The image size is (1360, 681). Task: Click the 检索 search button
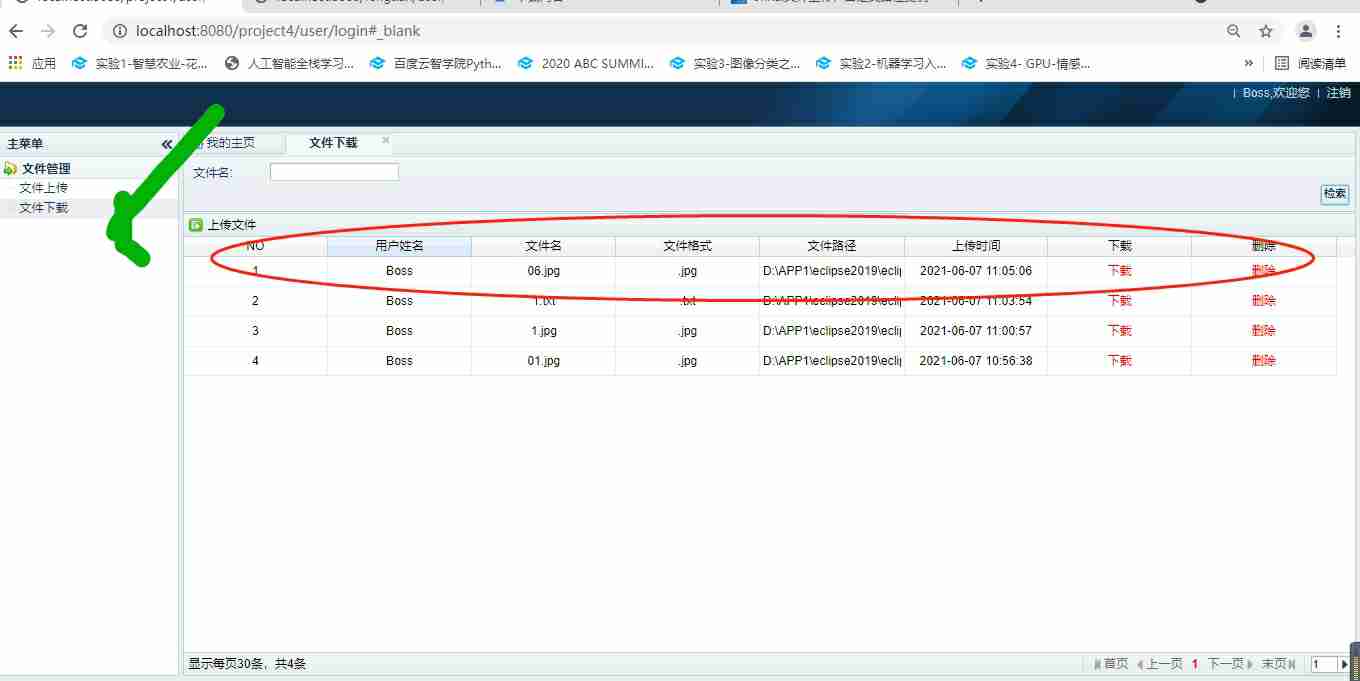[1334, 194]
